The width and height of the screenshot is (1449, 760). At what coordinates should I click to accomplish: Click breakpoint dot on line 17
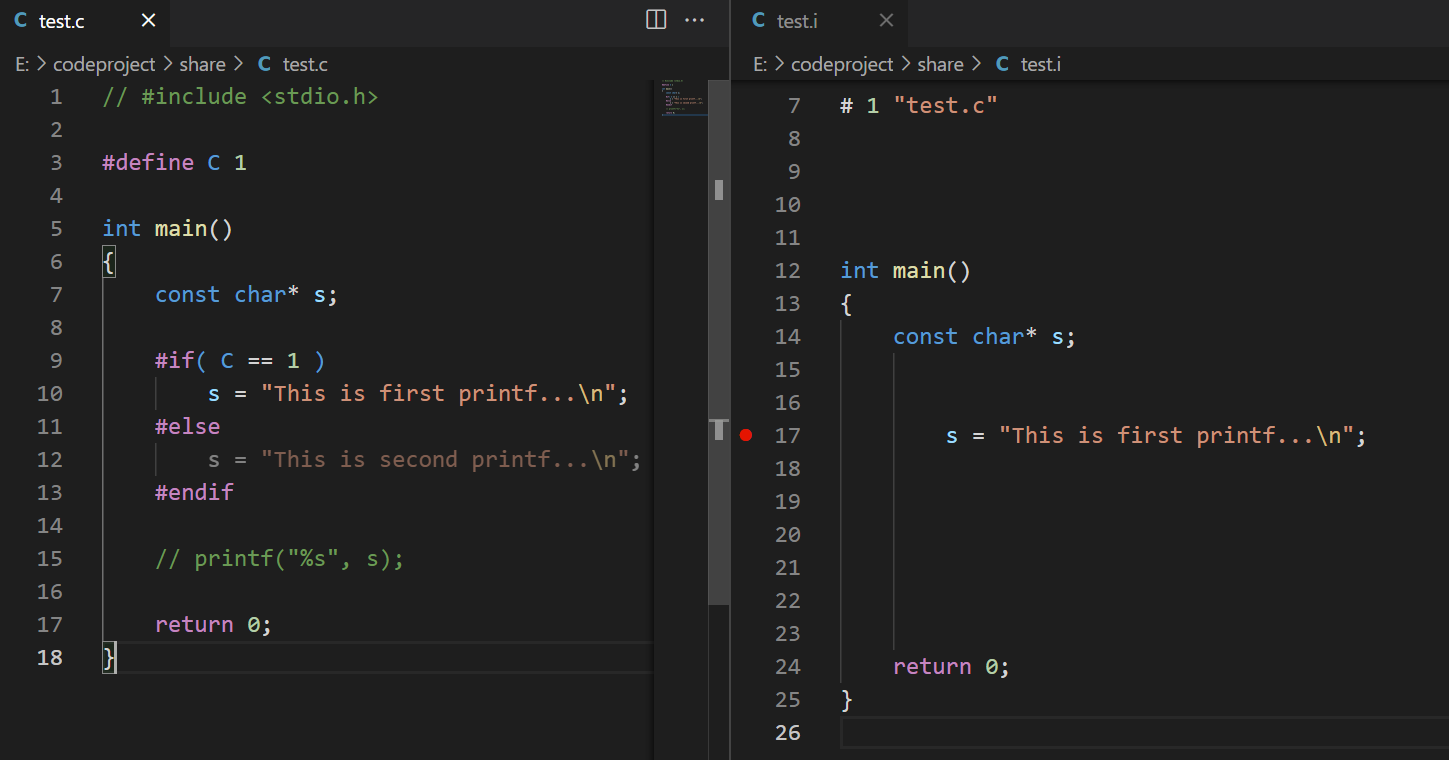(746, 435)
